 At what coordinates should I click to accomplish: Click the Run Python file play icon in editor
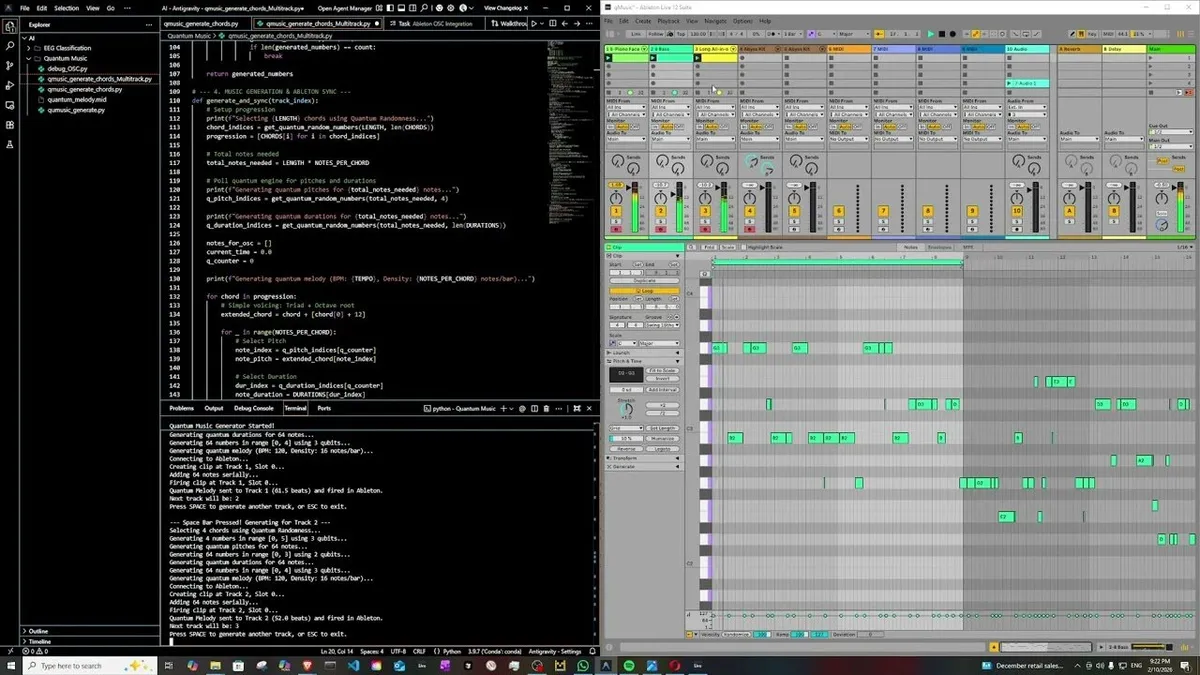coord(535,23)
